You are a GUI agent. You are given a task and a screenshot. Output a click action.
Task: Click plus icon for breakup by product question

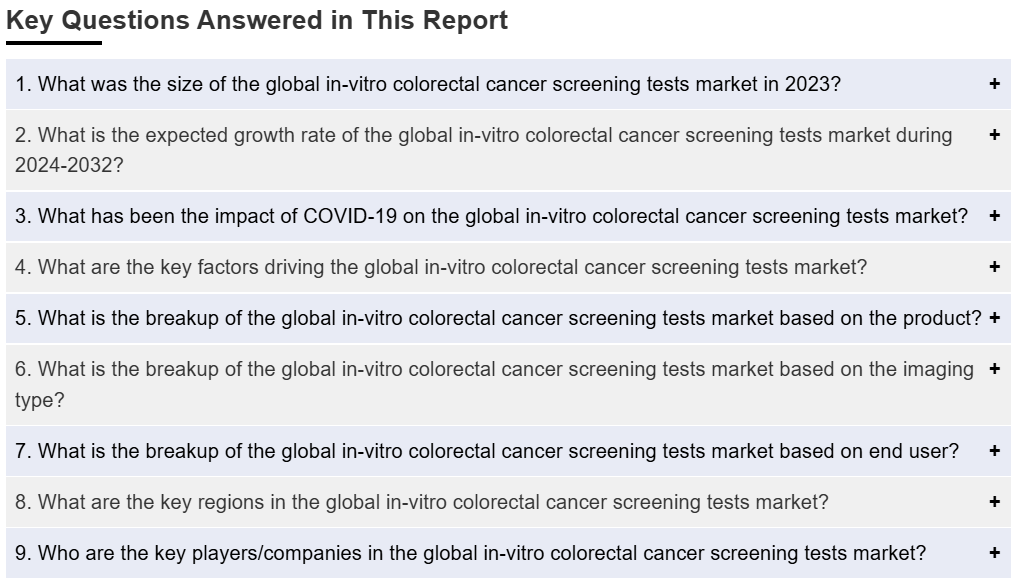click(994, 318)
